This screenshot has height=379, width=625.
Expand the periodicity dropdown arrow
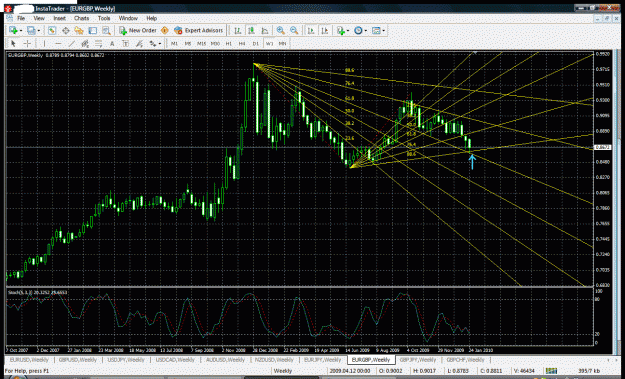(x=366, y=31)
